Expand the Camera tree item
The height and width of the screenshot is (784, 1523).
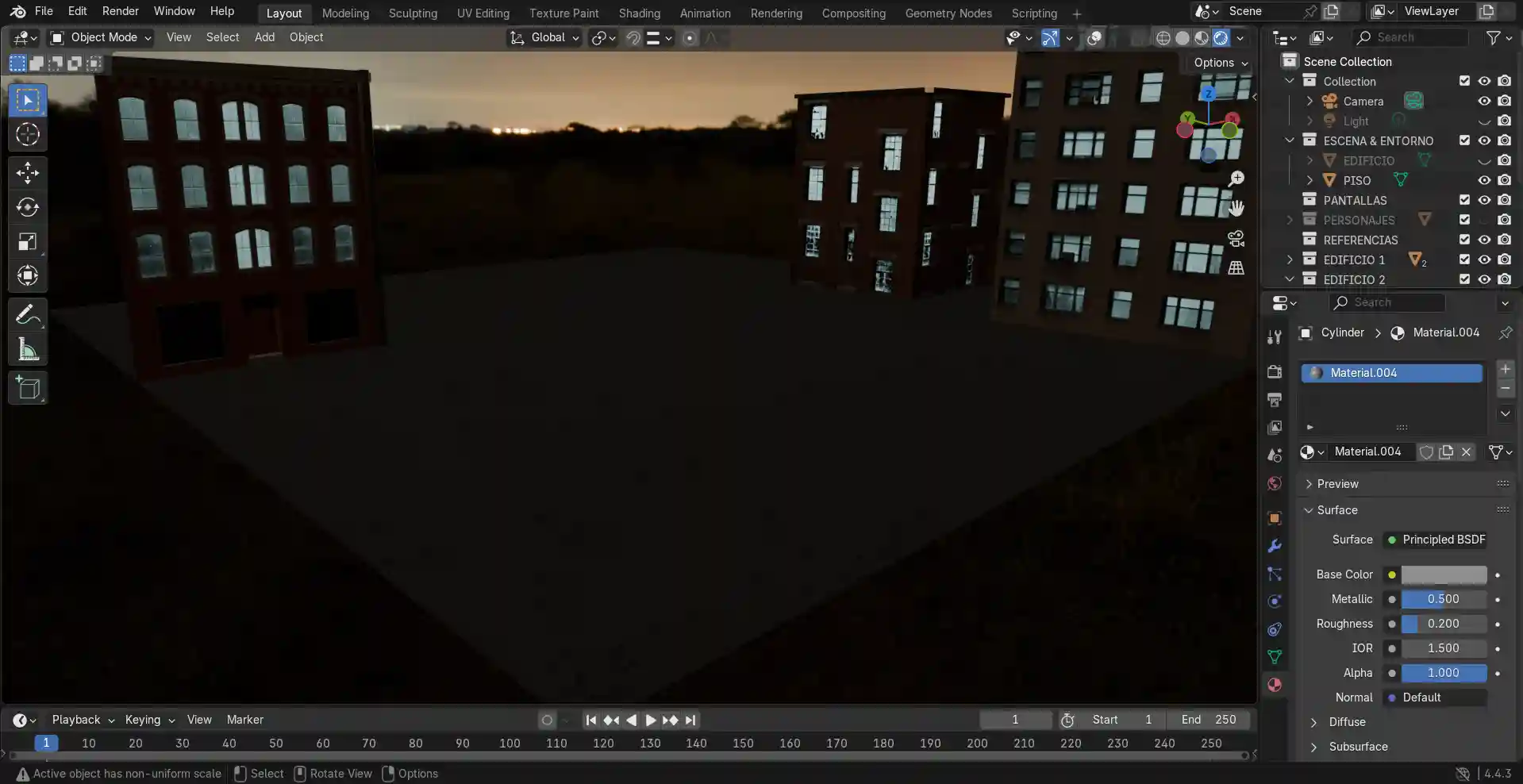click(1310, 101)
